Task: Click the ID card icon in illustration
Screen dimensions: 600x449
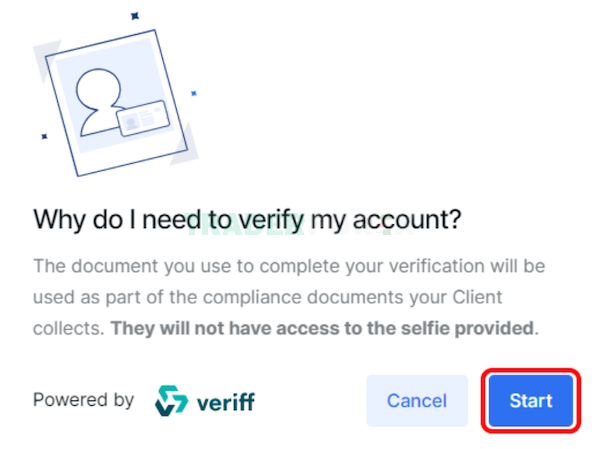Action: point(143,118)
